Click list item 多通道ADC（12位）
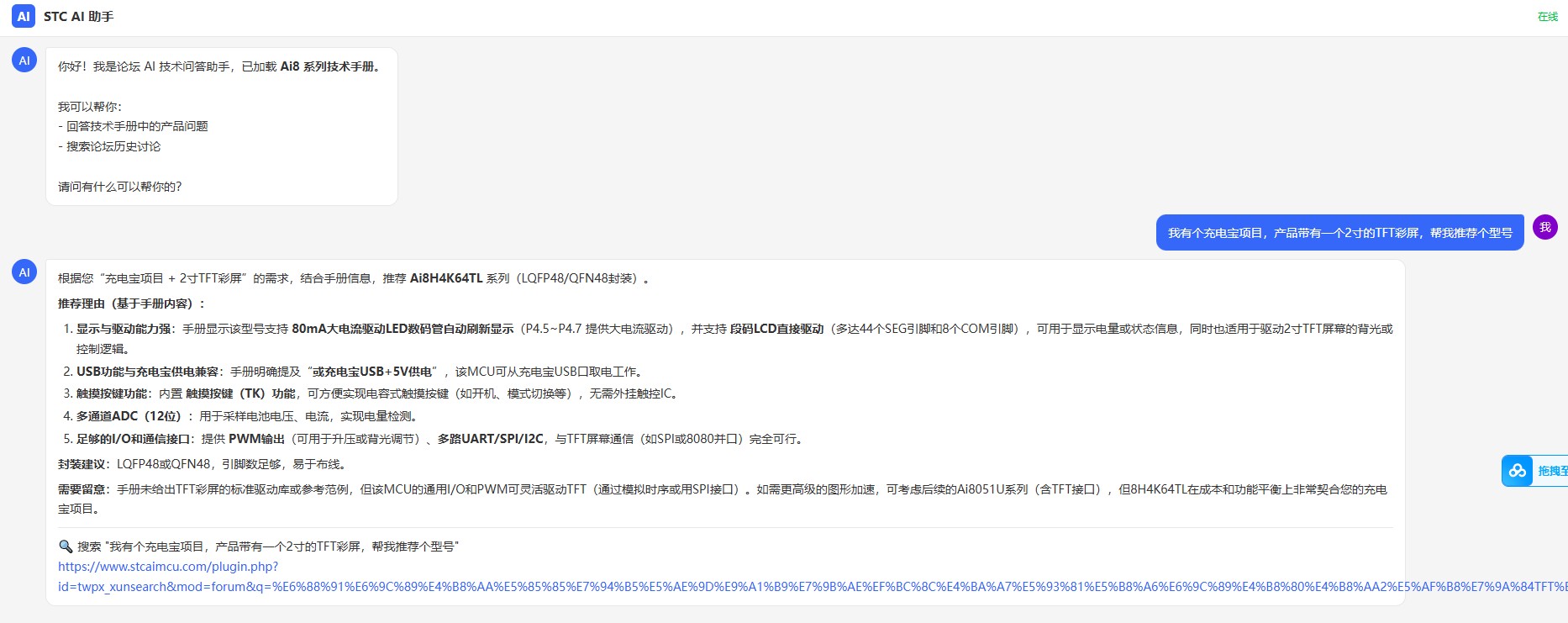 [241, 416]
